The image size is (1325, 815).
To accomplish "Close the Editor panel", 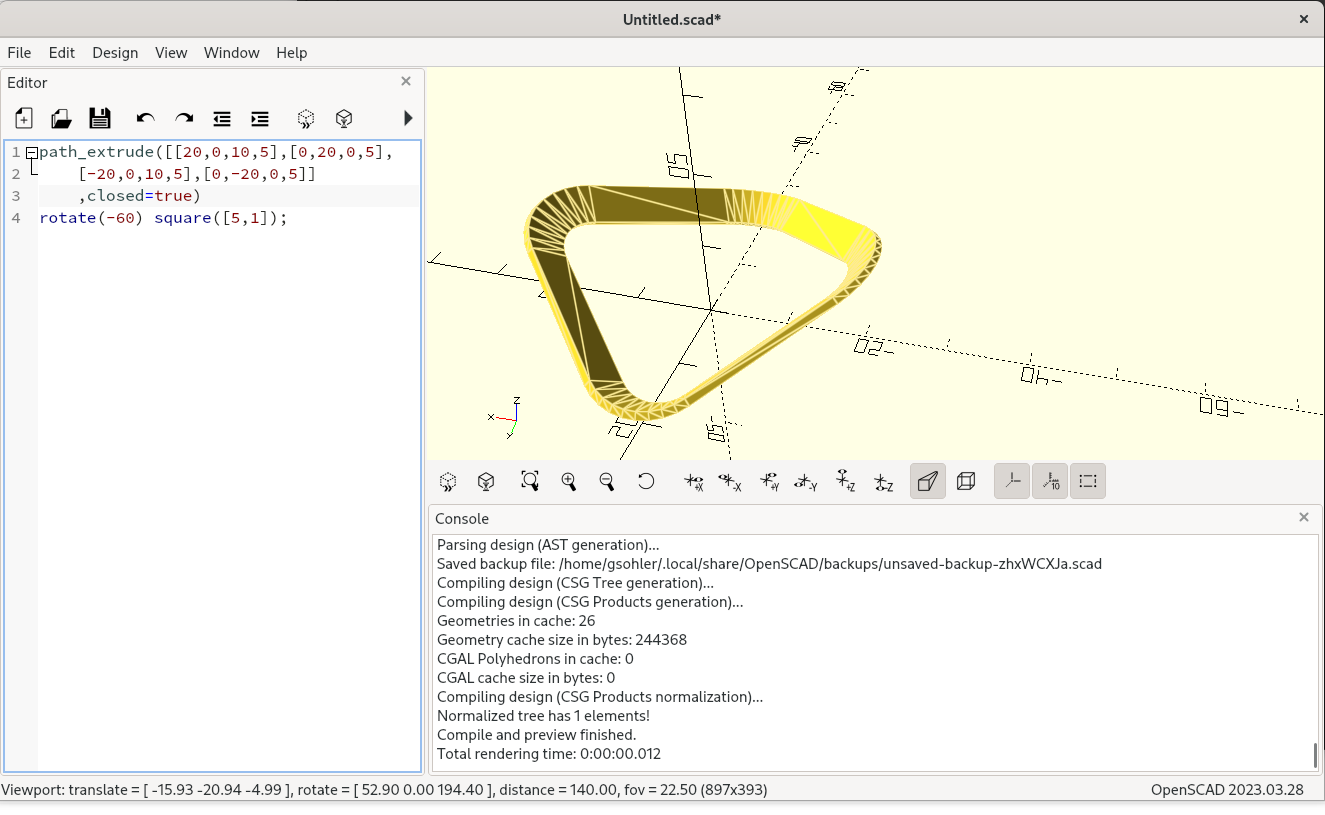I will 406,82.
